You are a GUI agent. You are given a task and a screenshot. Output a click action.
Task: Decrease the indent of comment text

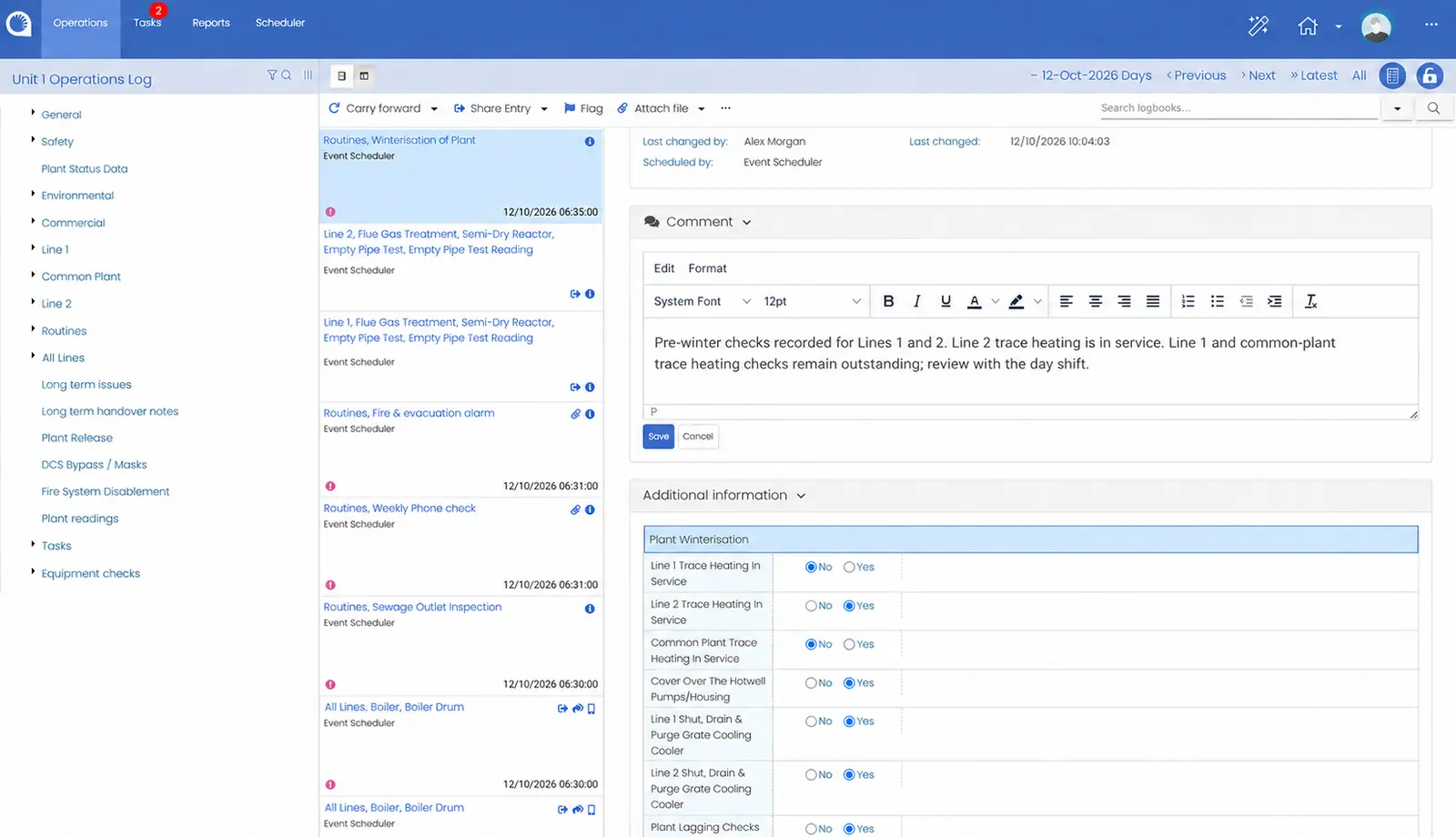1246,301
